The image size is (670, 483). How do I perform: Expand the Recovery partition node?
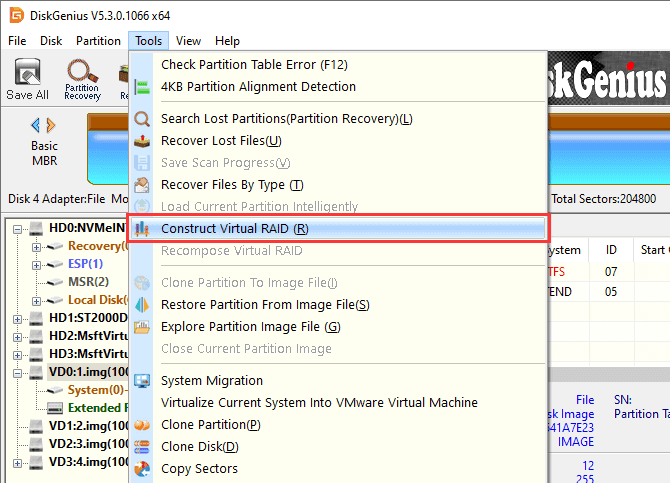36,247
